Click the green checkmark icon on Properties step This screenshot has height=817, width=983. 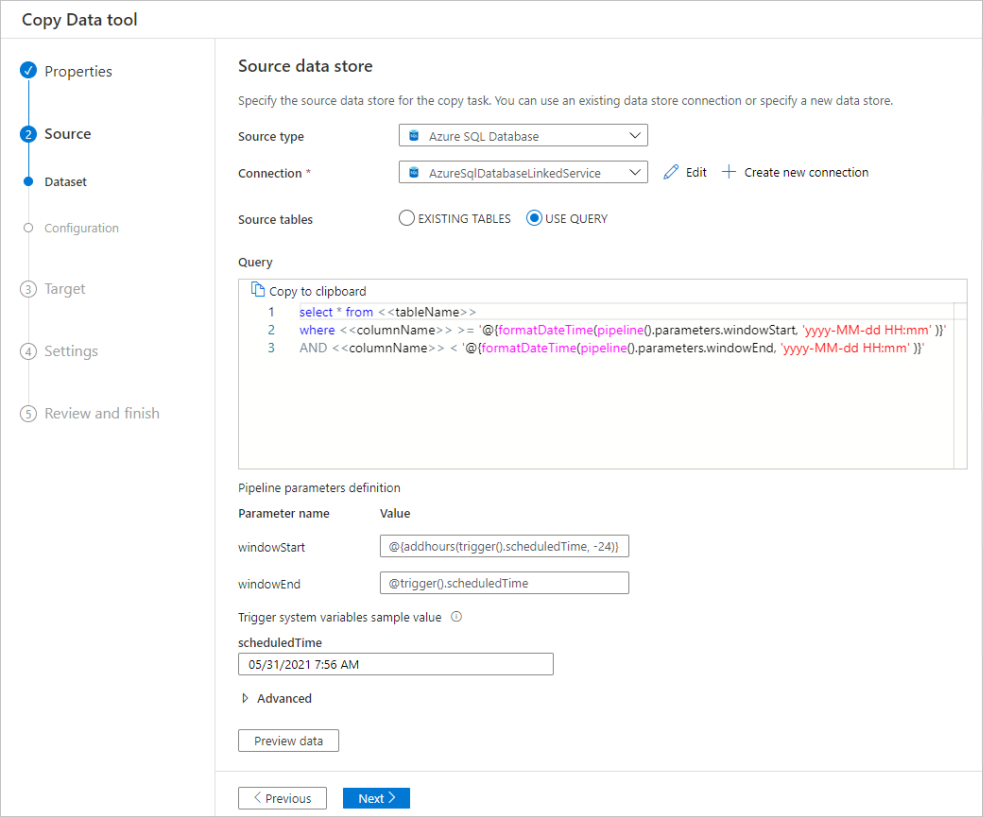[27, 71]
